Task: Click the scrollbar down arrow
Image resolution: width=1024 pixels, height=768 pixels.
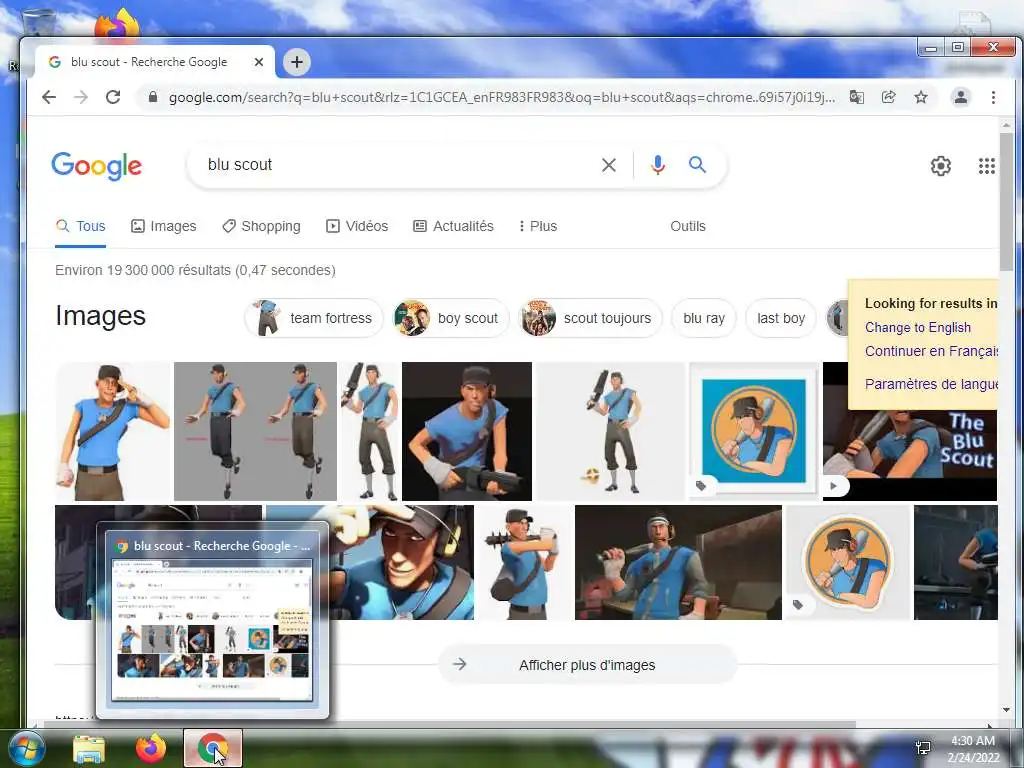Action: tap(1006, 710)
